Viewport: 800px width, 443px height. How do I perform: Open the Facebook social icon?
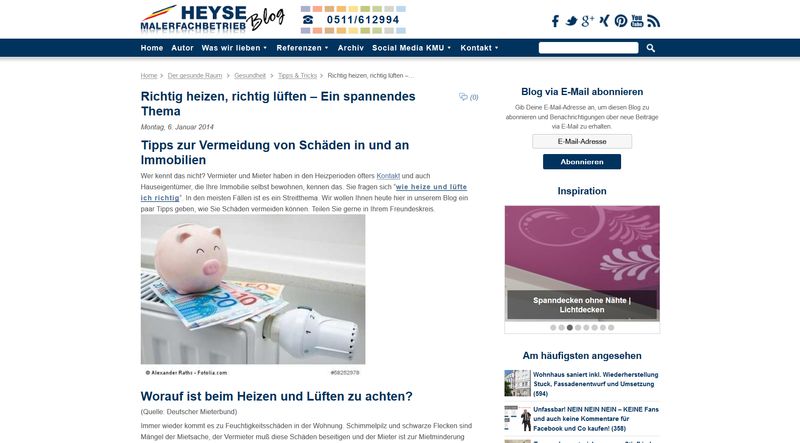(555, 21)
